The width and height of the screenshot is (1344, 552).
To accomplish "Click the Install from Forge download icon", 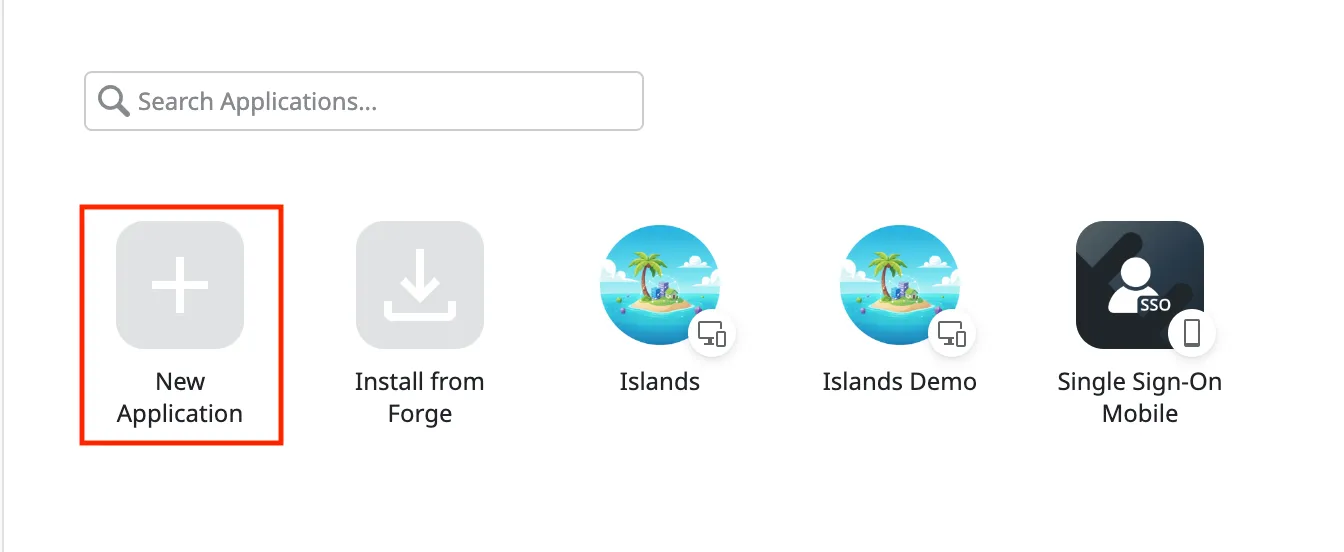I will (x=420, y=285).
